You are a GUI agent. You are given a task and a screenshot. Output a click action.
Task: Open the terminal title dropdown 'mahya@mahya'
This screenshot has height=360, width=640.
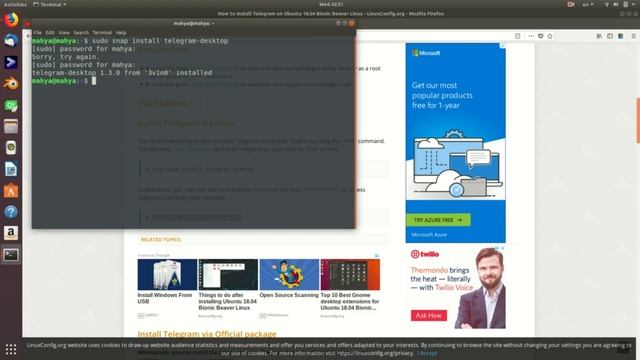194,23
